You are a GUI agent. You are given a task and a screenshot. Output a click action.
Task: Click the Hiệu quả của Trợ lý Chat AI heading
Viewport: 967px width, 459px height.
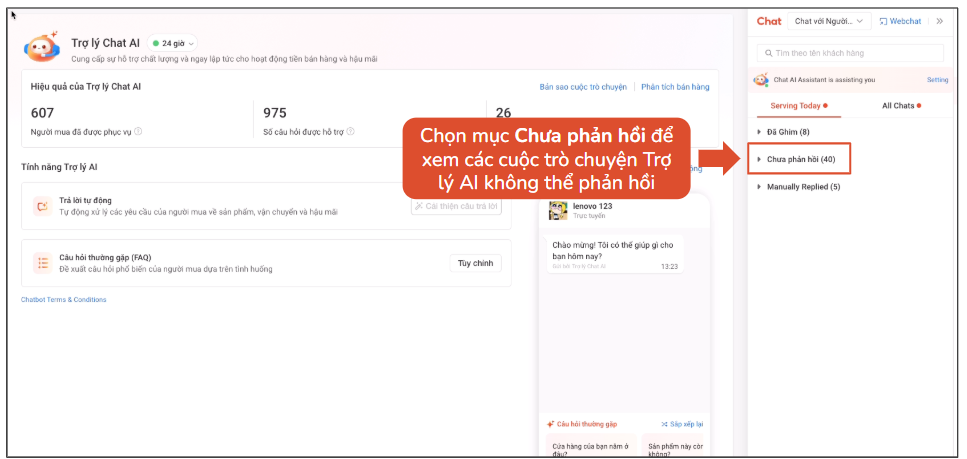click(86, 87)
